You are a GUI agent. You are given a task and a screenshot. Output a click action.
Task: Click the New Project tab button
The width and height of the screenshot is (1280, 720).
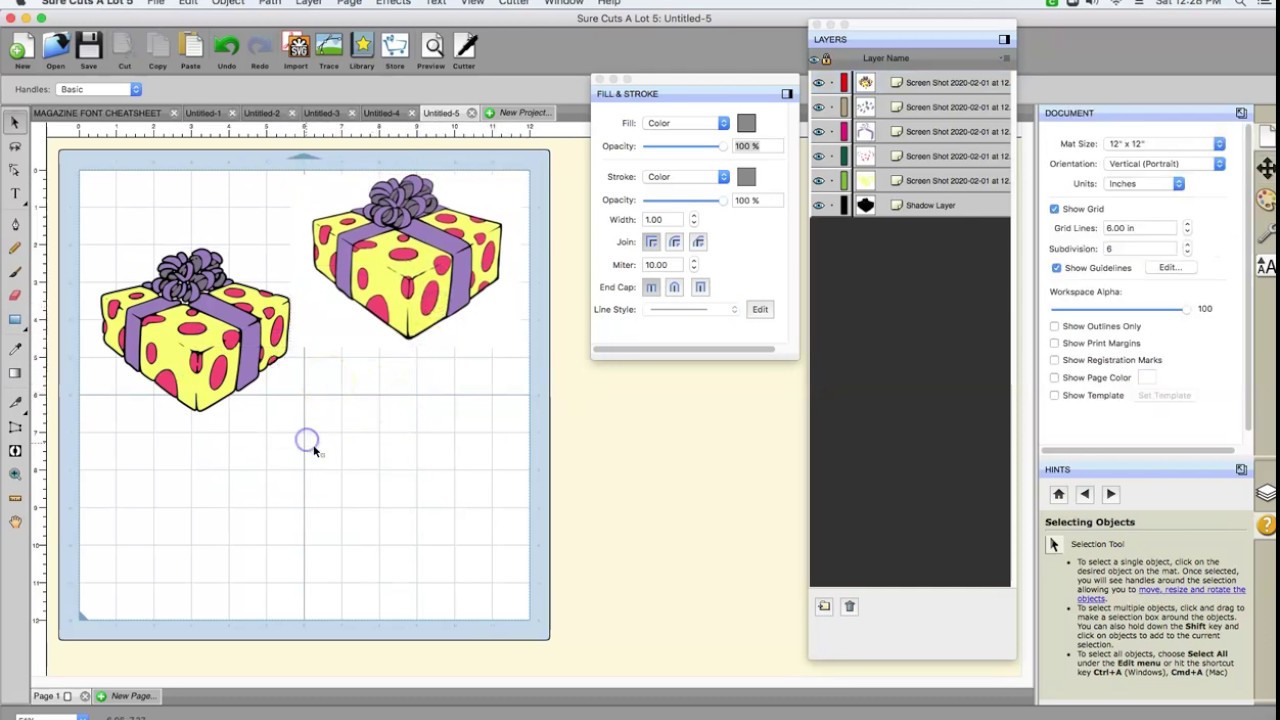click(x=517, y=113)
